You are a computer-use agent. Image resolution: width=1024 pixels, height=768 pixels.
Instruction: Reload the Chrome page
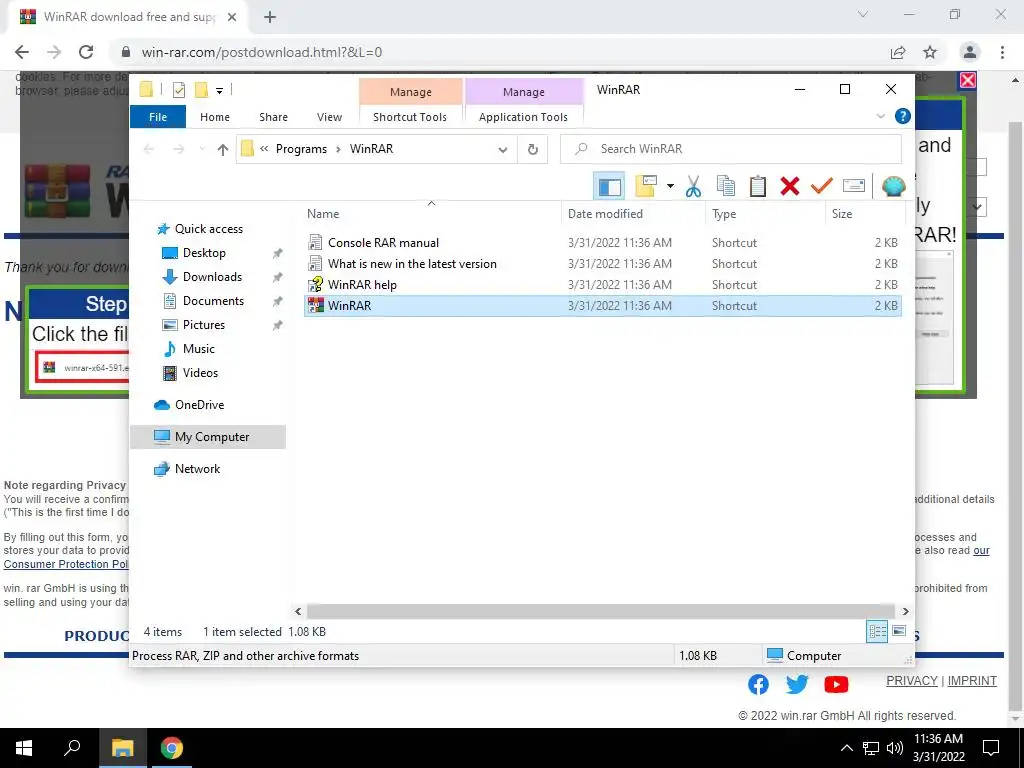pos(86,52)
